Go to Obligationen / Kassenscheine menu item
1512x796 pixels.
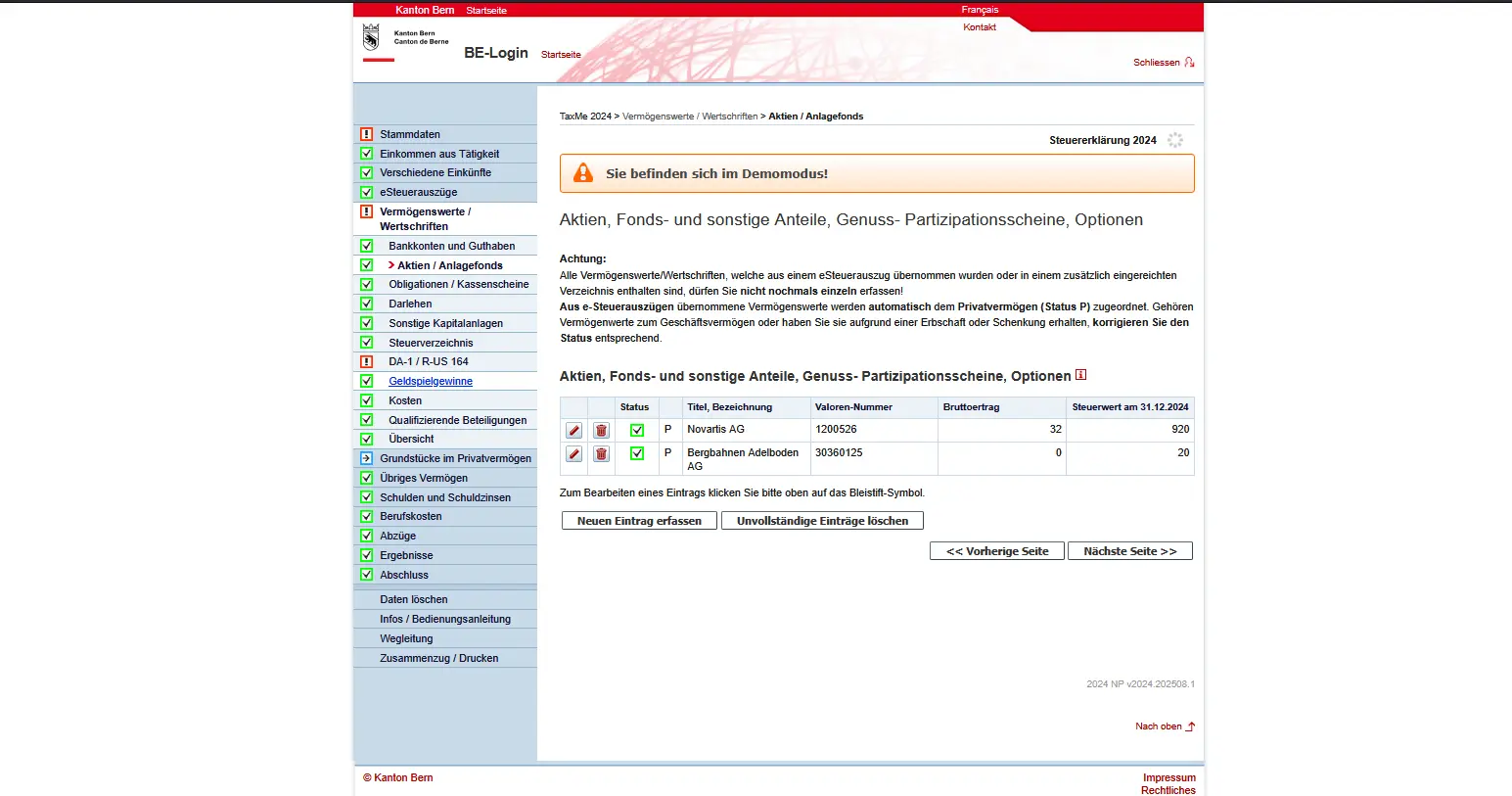pyautogui.click(x=458, y=284)
